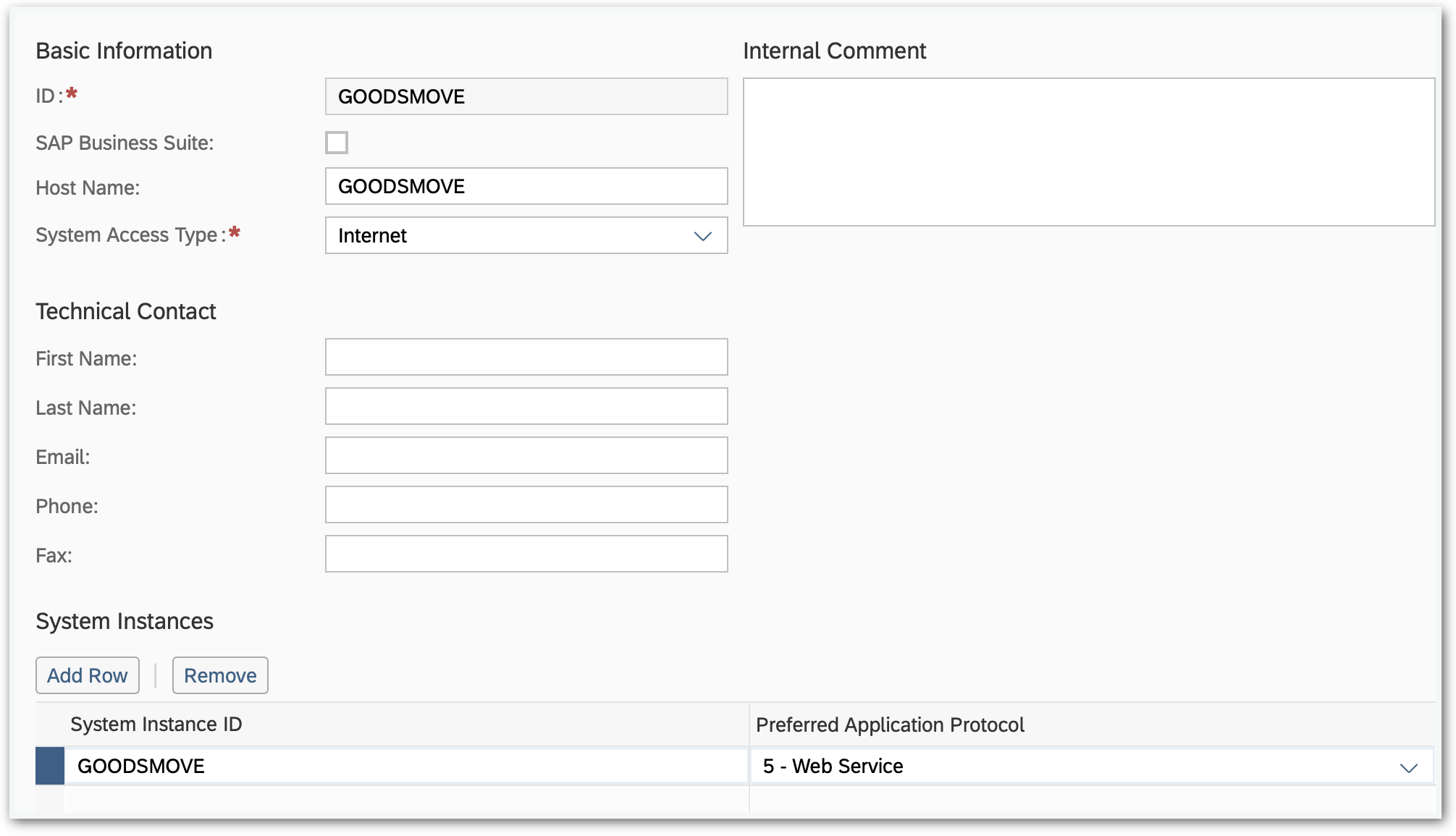Click the Last Name input field

(526, 406)
